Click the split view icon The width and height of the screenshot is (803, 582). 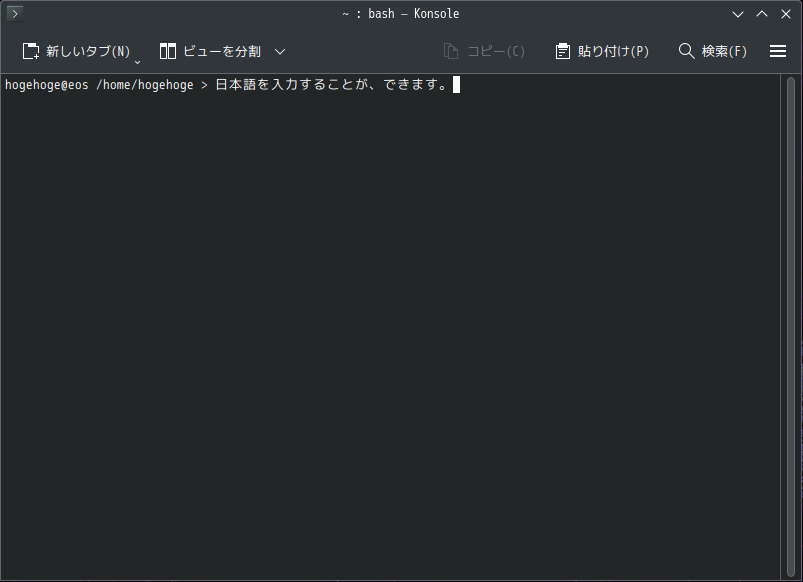[x=168, y=51]
